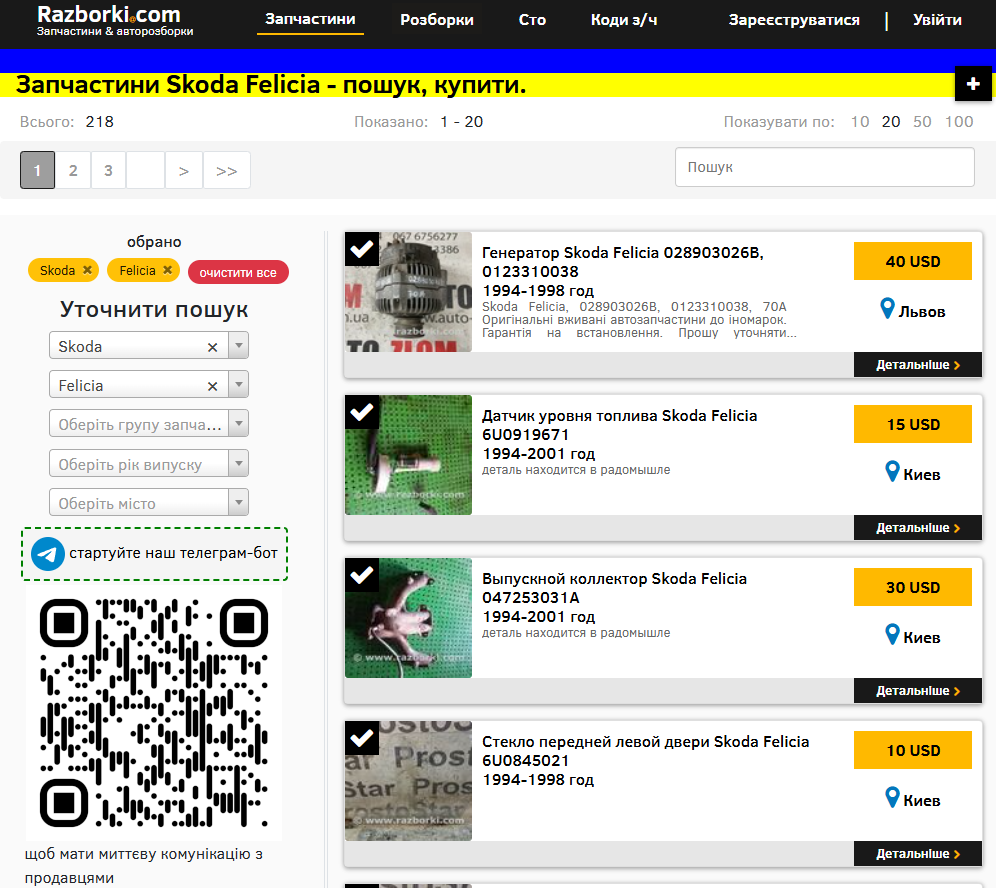Show 100 results per page

click(959, 121)
